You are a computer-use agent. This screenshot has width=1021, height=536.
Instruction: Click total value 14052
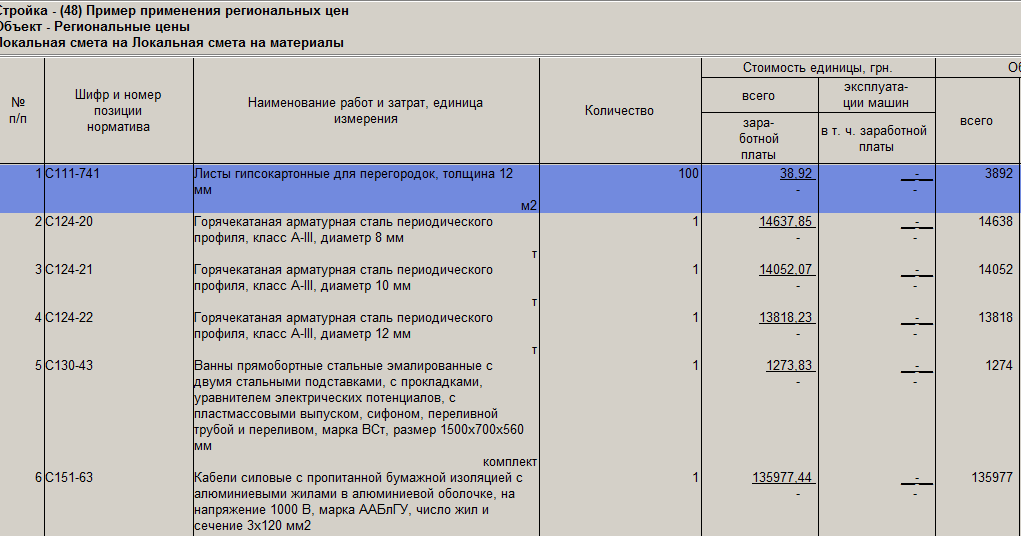996,270
